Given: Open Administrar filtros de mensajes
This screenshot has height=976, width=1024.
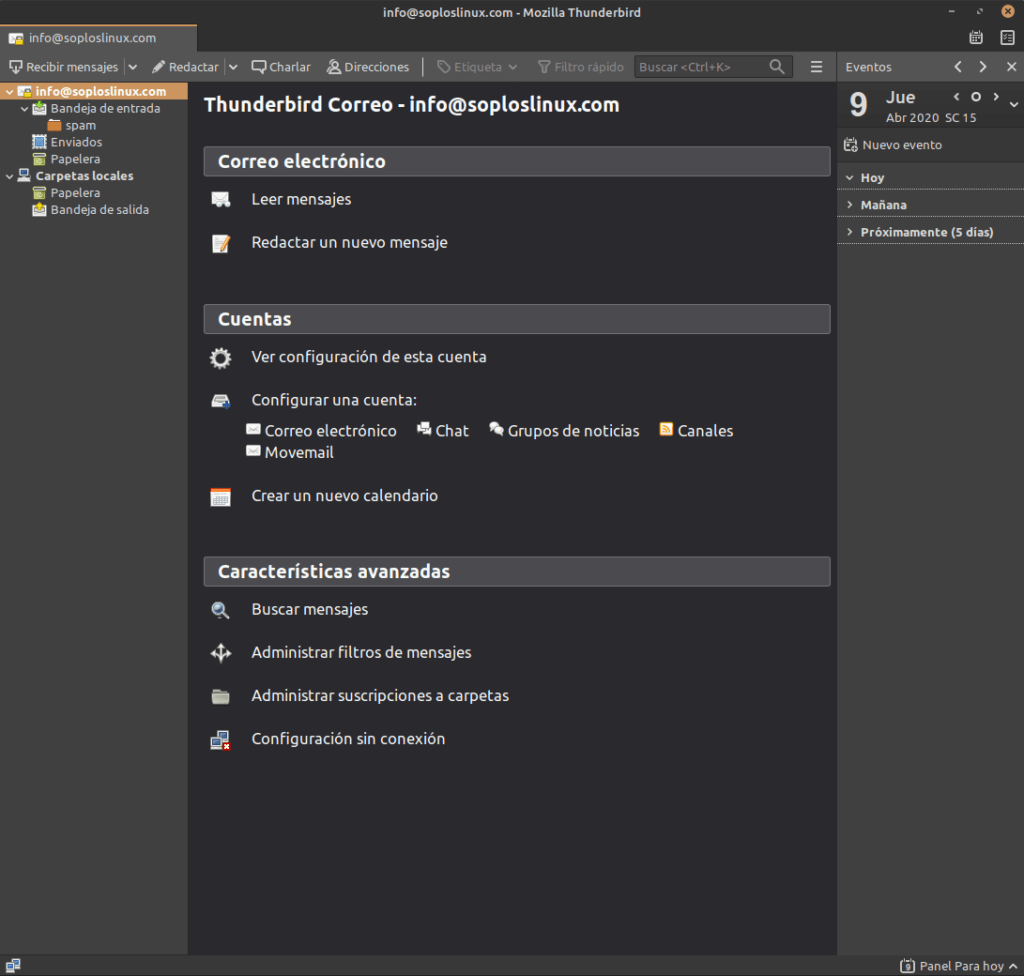Looking at the screenshot, I should pyautogui.click(x=361, y=653).
